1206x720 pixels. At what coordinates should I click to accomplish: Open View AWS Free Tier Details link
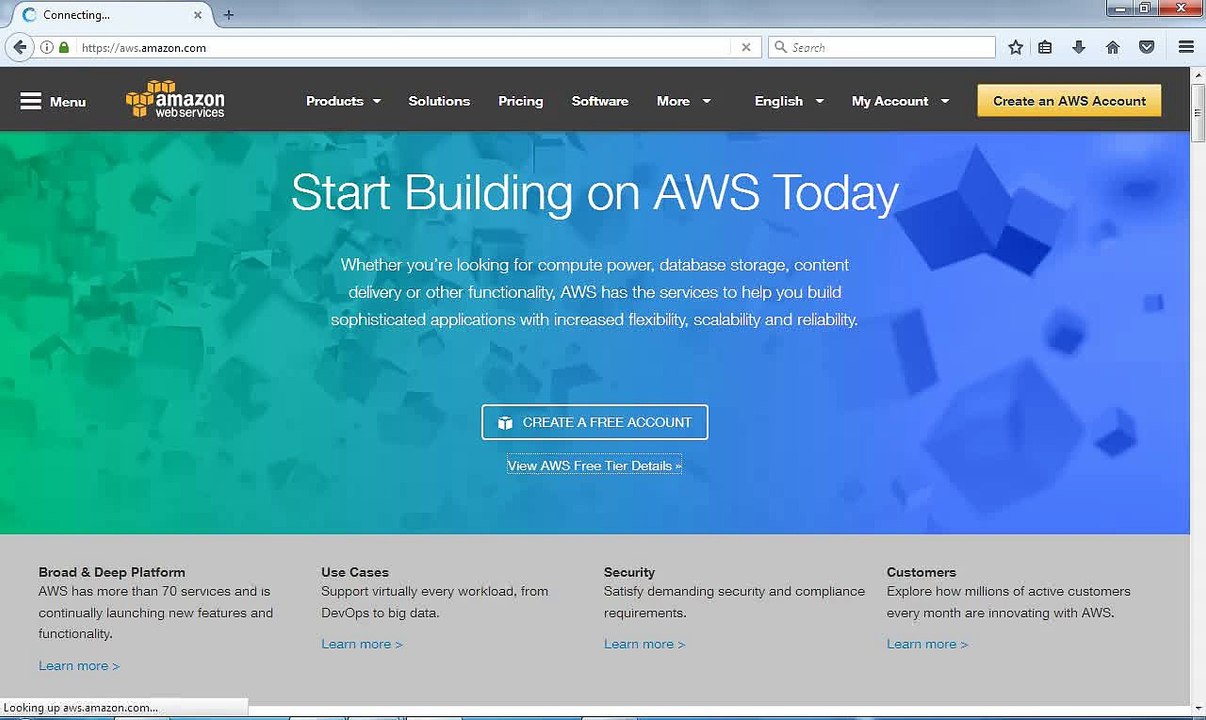pyautogui.click(x=594, y=466)
